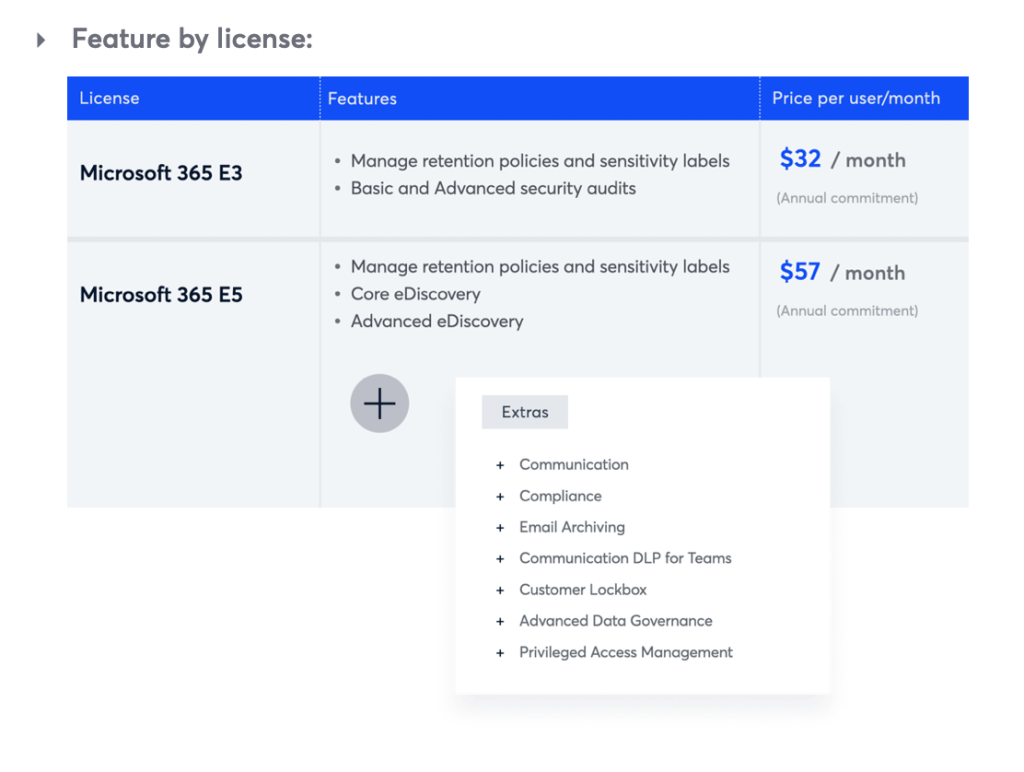Select the Communication extras entry text
Screen dimensions: 1024x772
(x=574, y=464)
